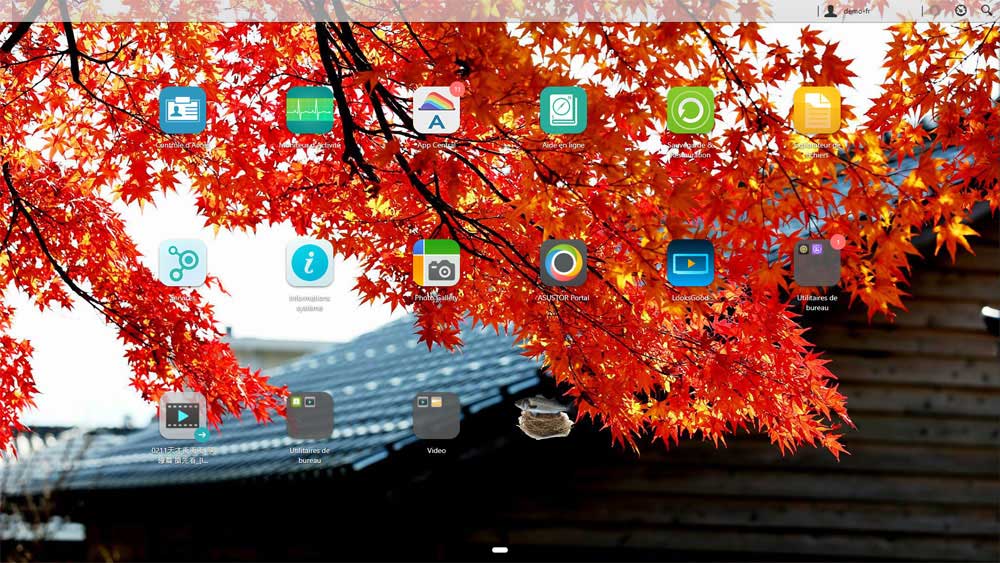Click the bird nest desktop icon

point(544,418)
